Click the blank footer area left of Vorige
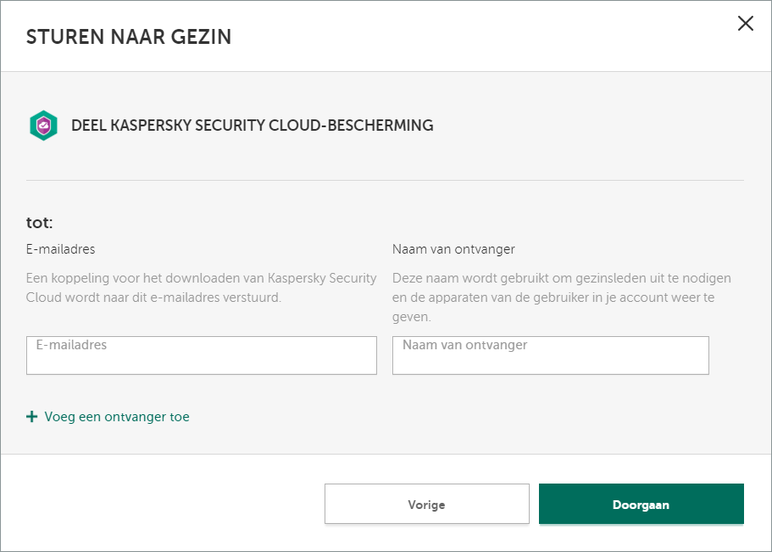Viewport: 772px width, 552px height. (x=160, y=504)
